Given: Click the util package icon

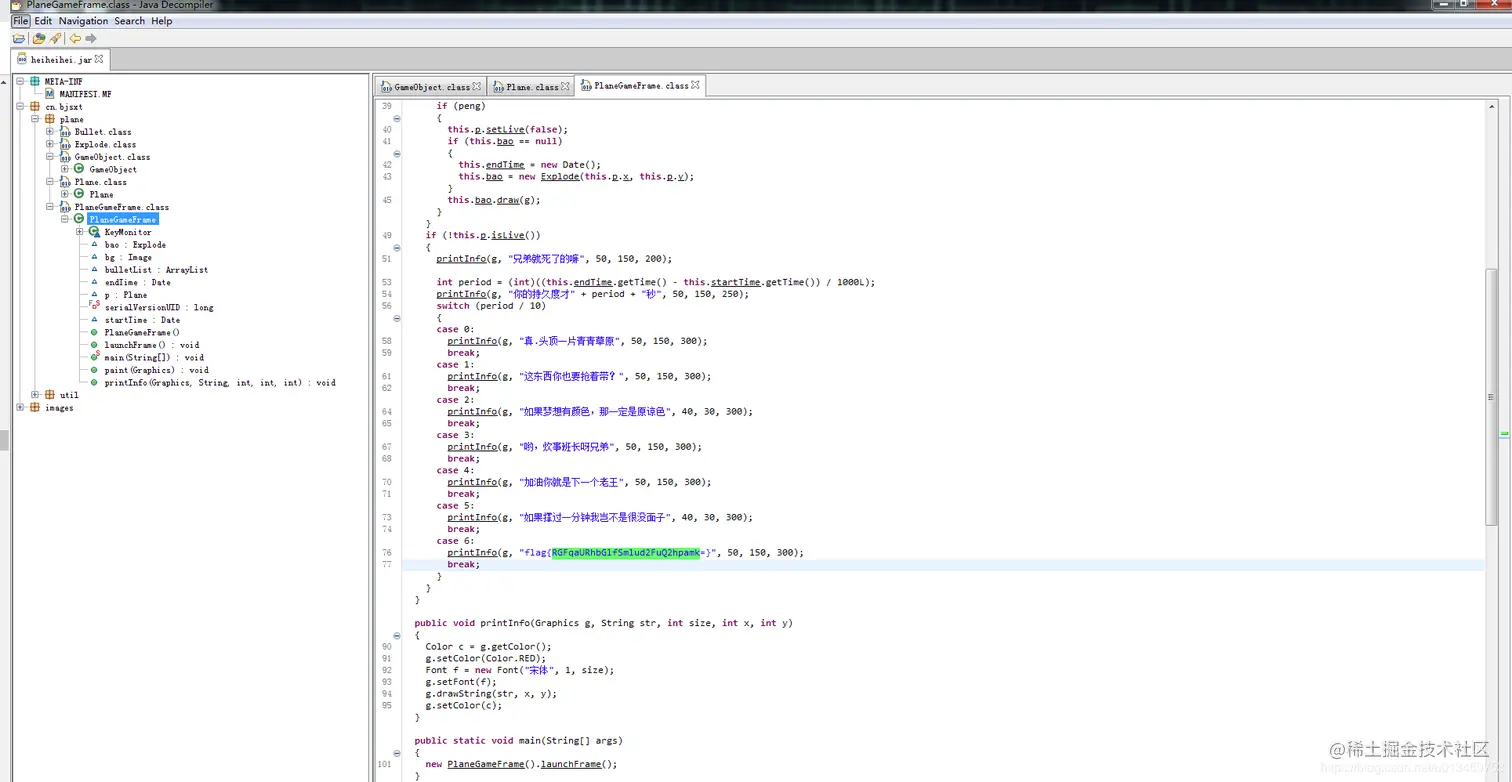Looking at the screenshot, I should [50, 395].
